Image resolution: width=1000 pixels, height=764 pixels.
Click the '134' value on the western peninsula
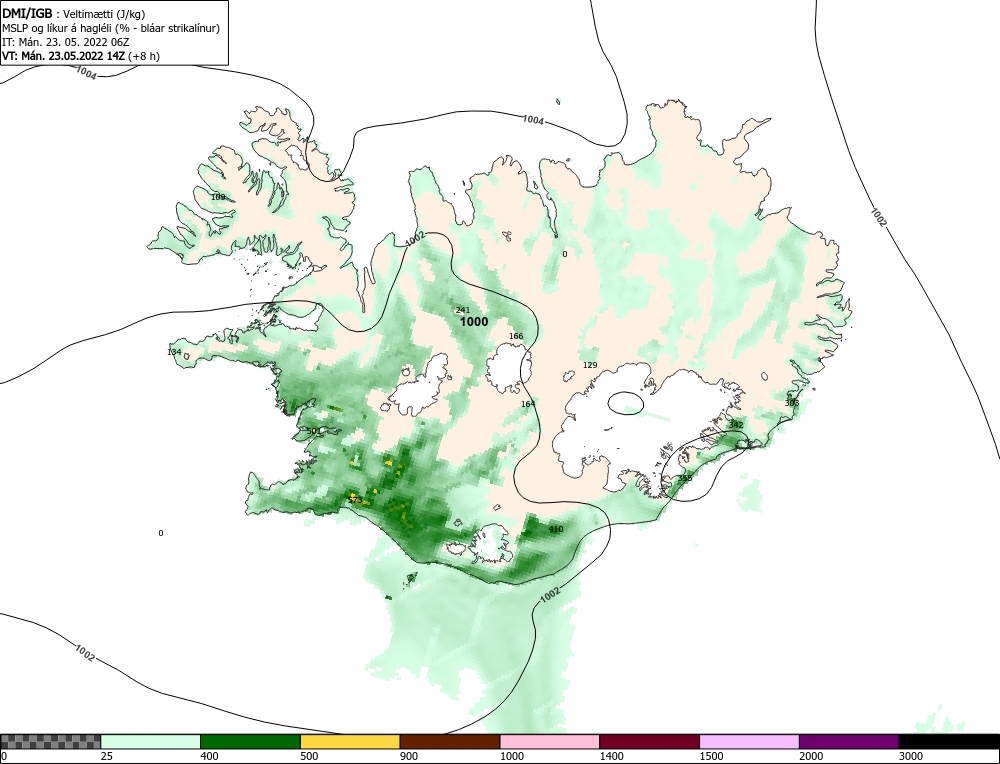[x=174, y=352]
